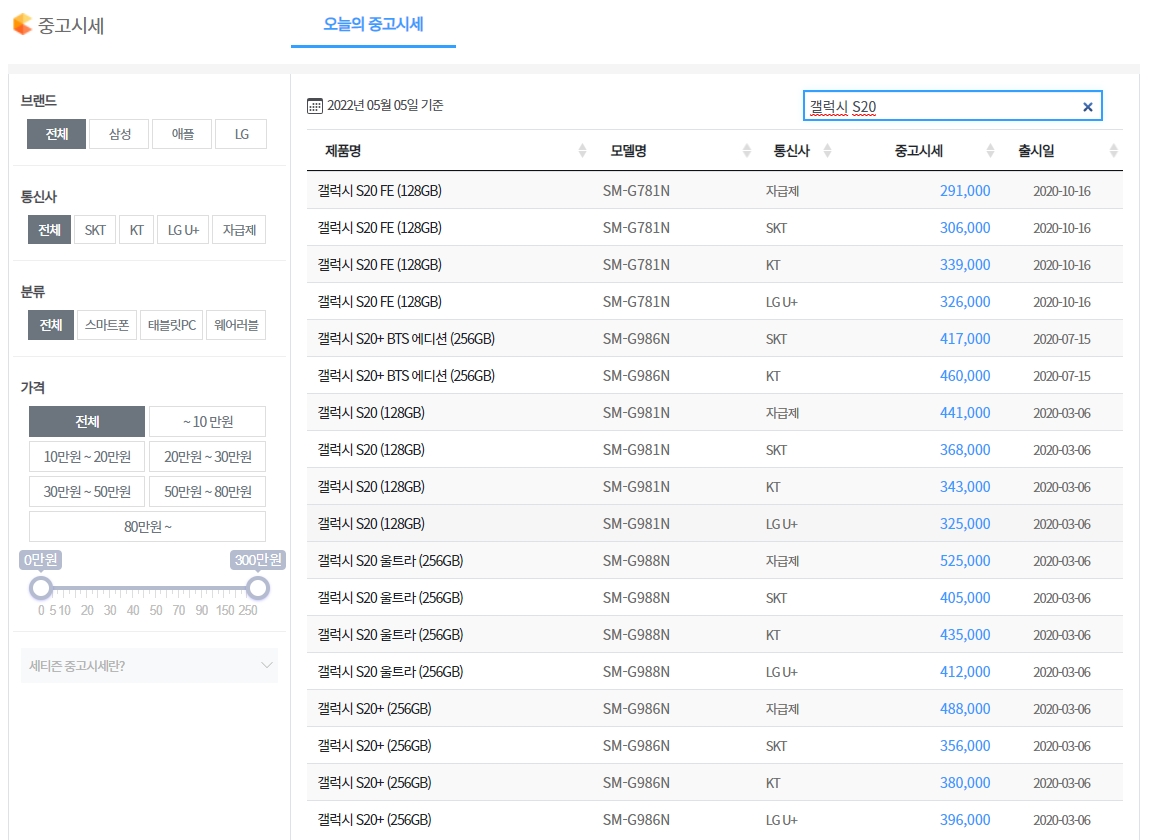Click price 306,000 for S20 FE SKT
1151x840 pixels.
[x=965, y=228]
